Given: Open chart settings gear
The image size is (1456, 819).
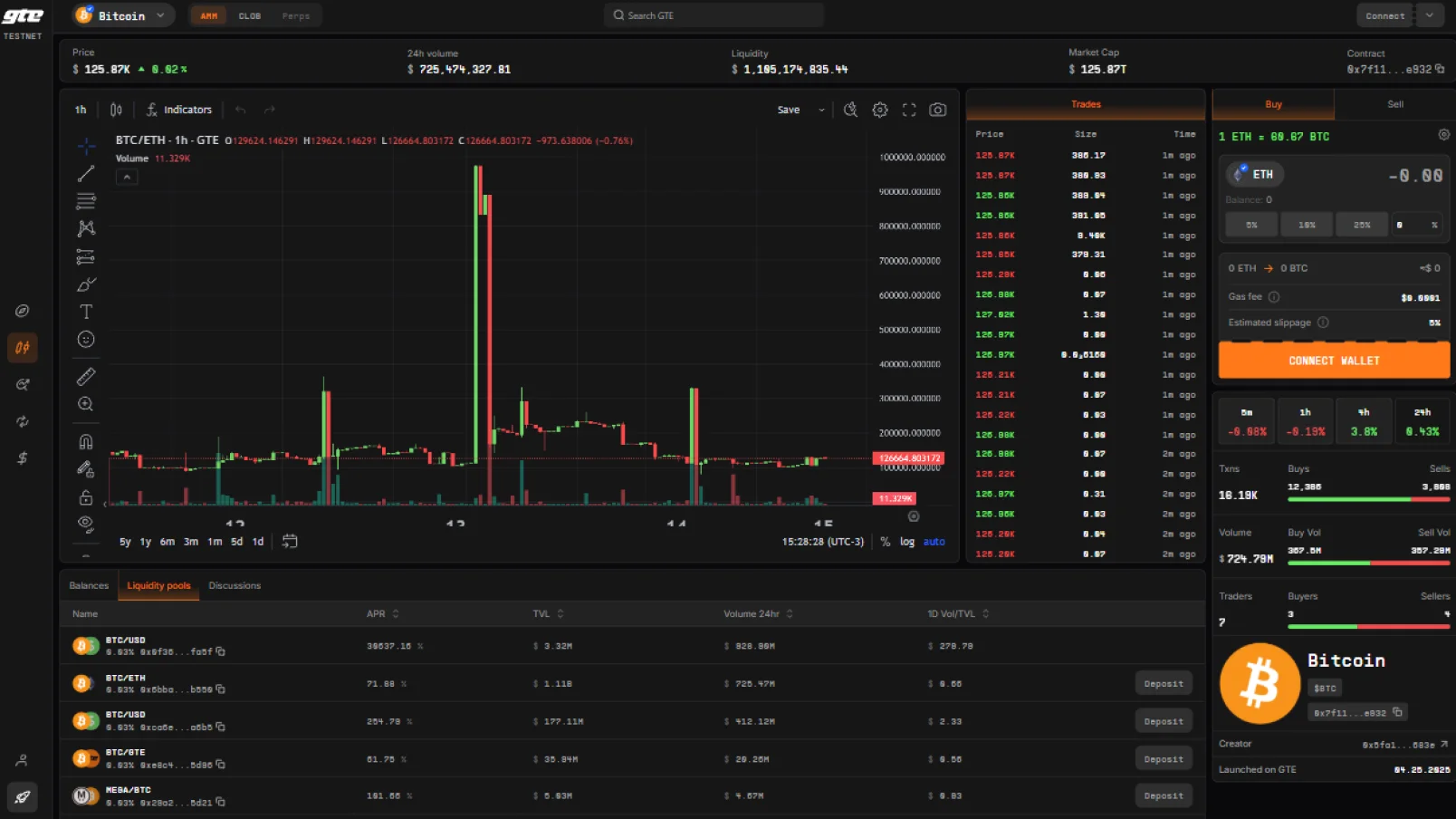Looking at the screenshot, I should (x=880, y=110).
